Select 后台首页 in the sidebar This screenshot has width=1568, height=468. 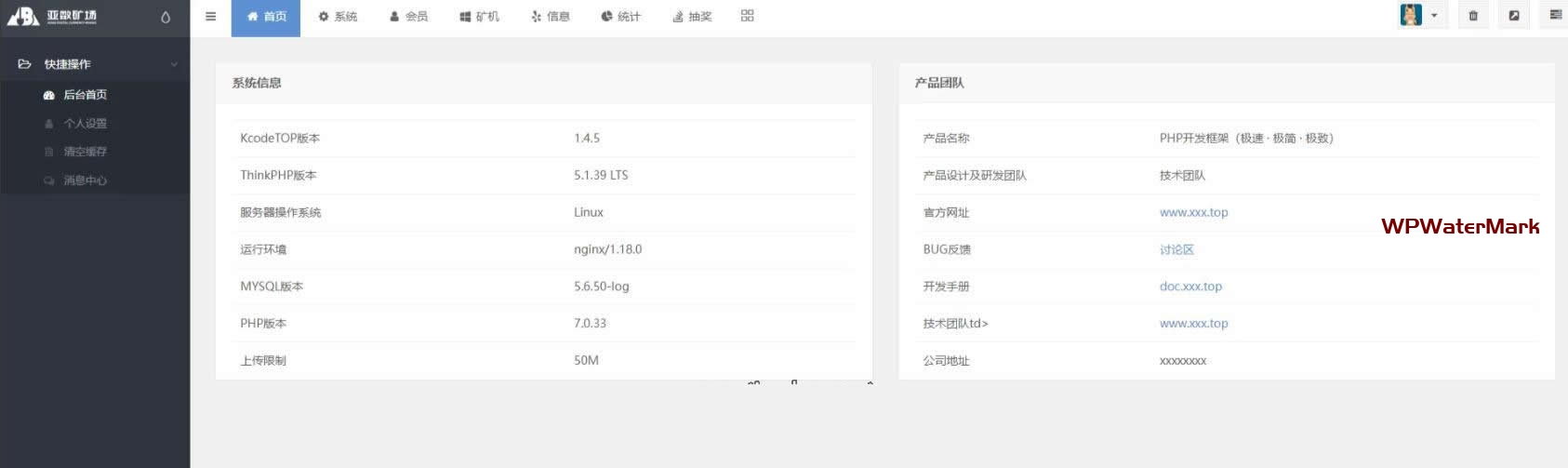[85, 95]
